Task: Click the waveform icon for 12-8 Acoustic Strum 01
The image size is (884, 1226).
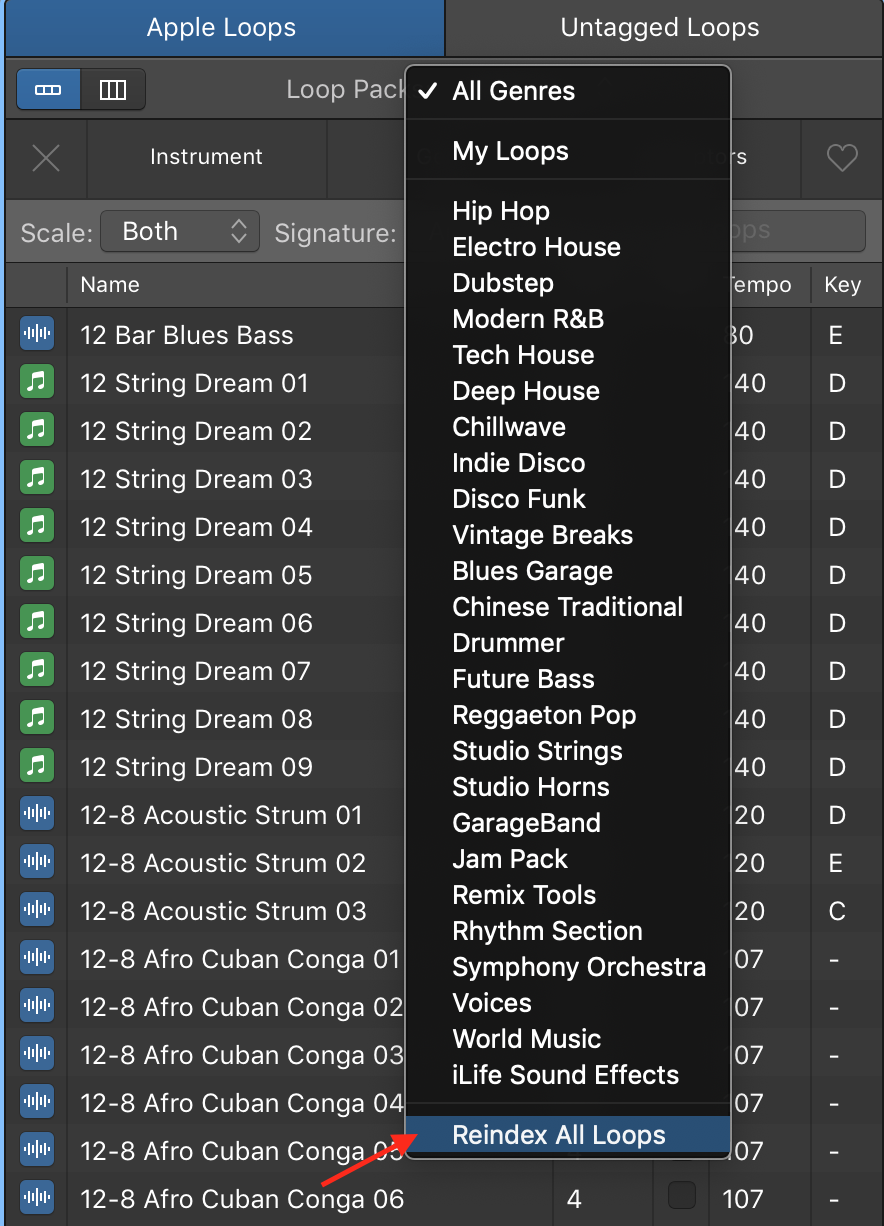Action: (x=37, y=815)
